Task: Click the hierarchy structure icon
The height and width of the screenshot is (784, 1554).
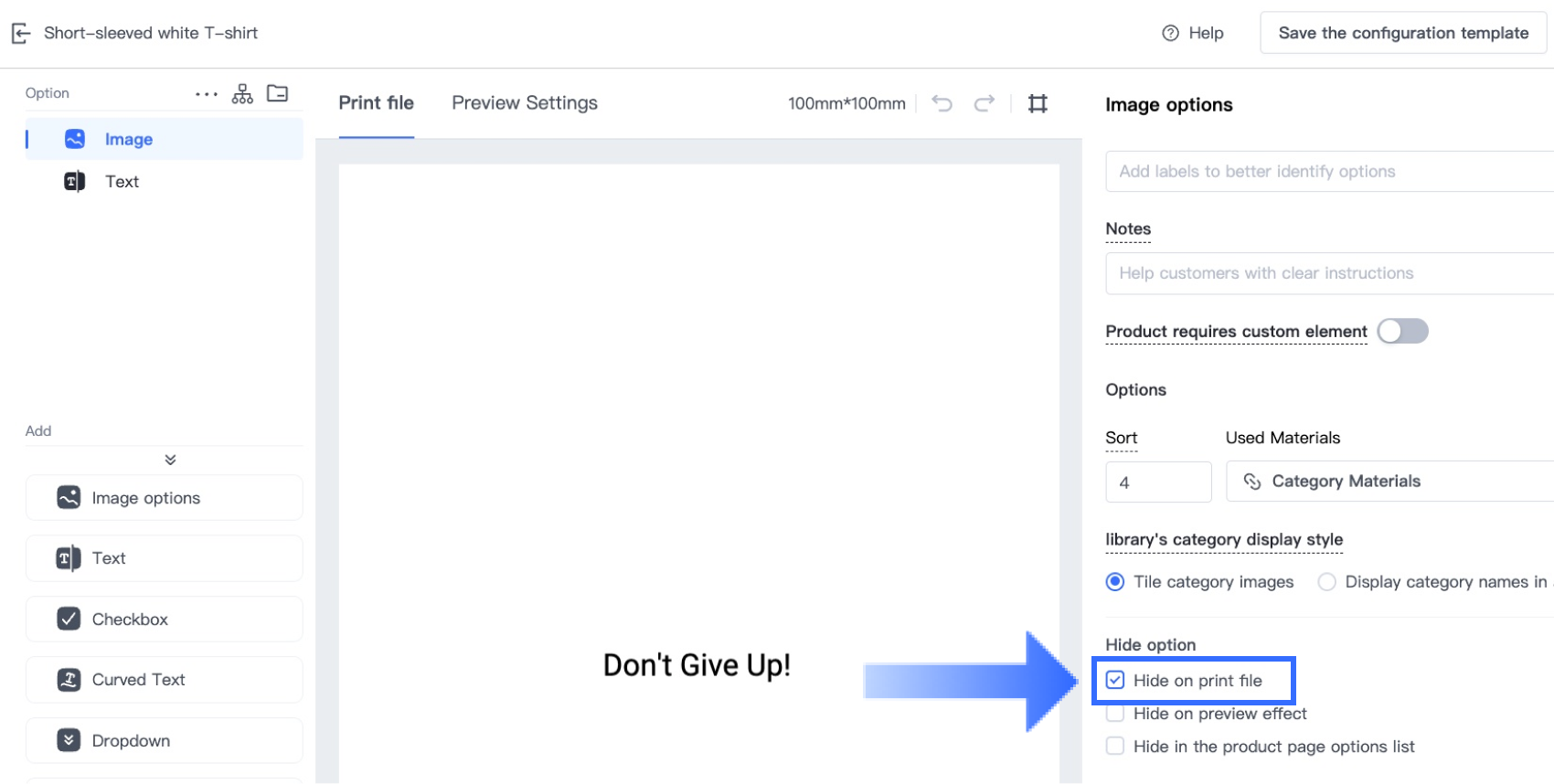Action: point(242,94)
